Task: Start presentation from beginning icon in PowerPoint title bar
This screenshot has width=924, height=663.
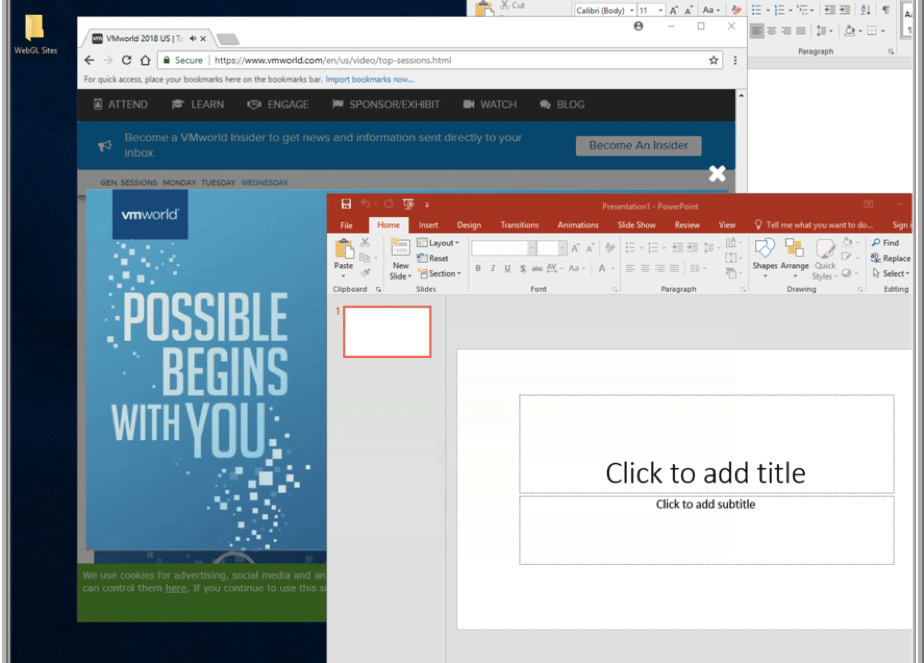Action: point(408,204)
